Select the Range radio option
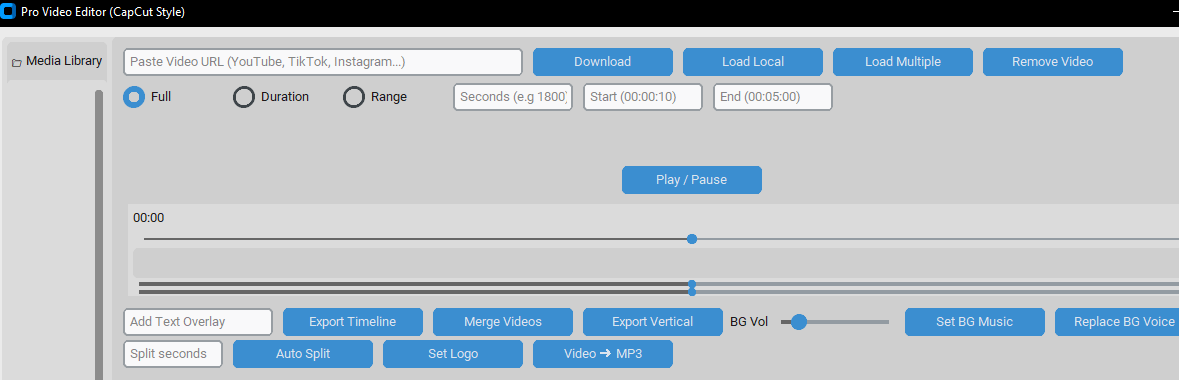Image resolution: width=1179 pixels, height=380 pixels. pos(353,97)
